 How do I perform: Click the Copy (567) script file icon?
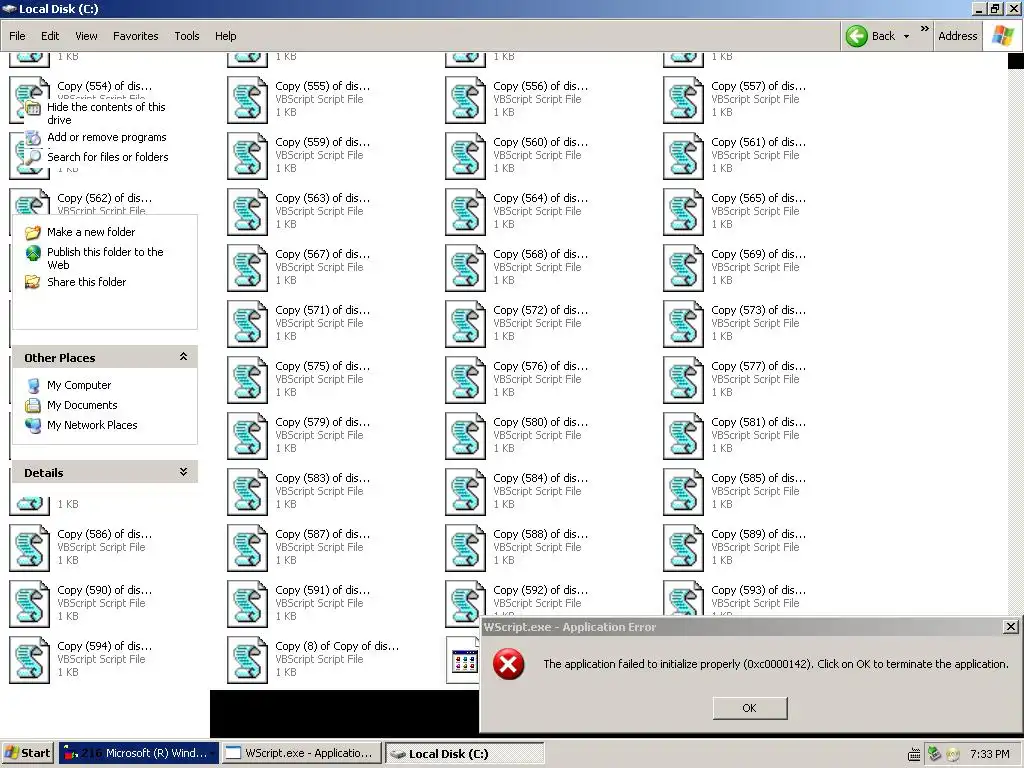tap(248, 268)
